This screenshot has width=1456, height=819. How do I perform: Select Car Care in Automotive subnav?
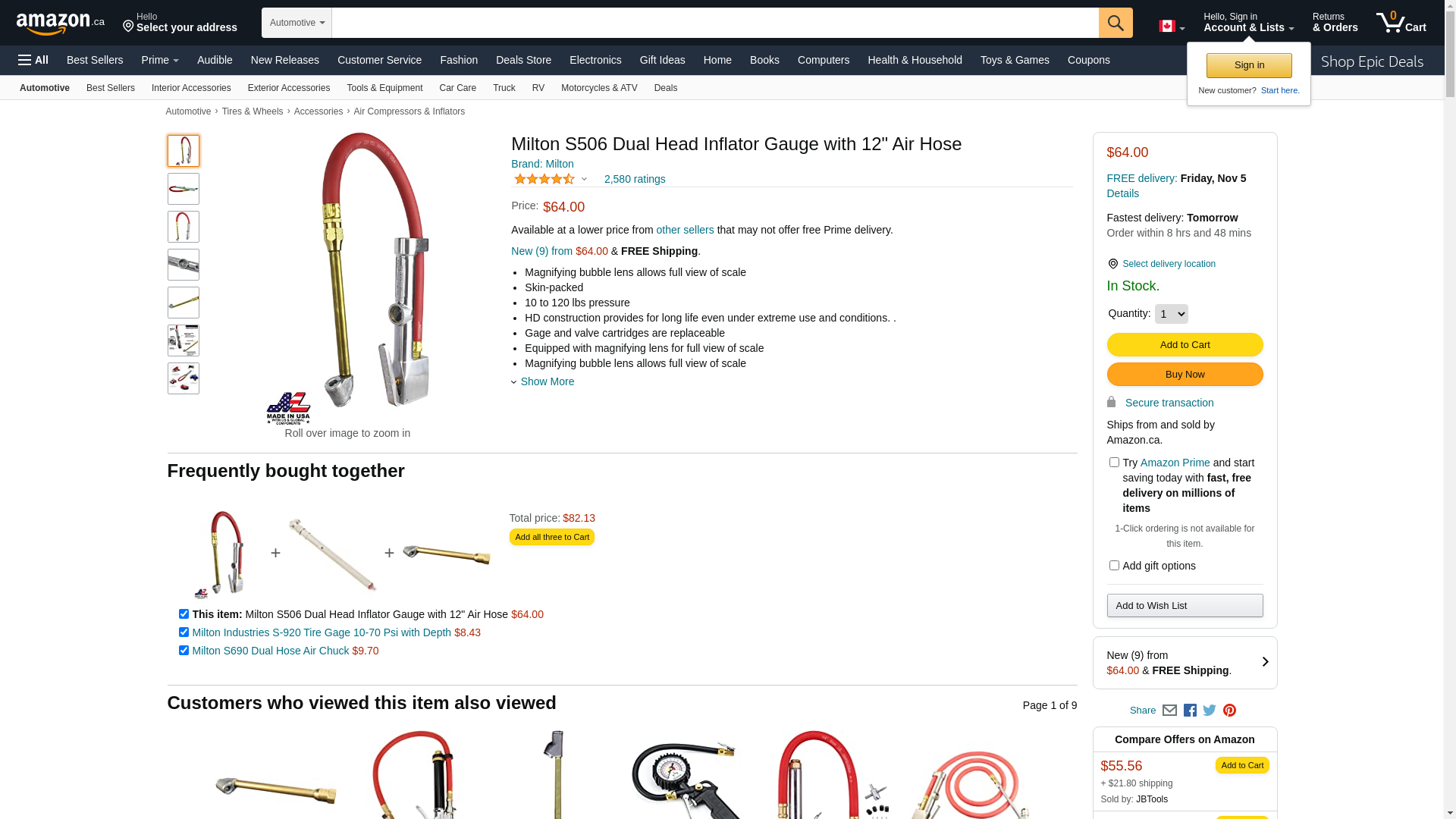[x=457, y=88]
